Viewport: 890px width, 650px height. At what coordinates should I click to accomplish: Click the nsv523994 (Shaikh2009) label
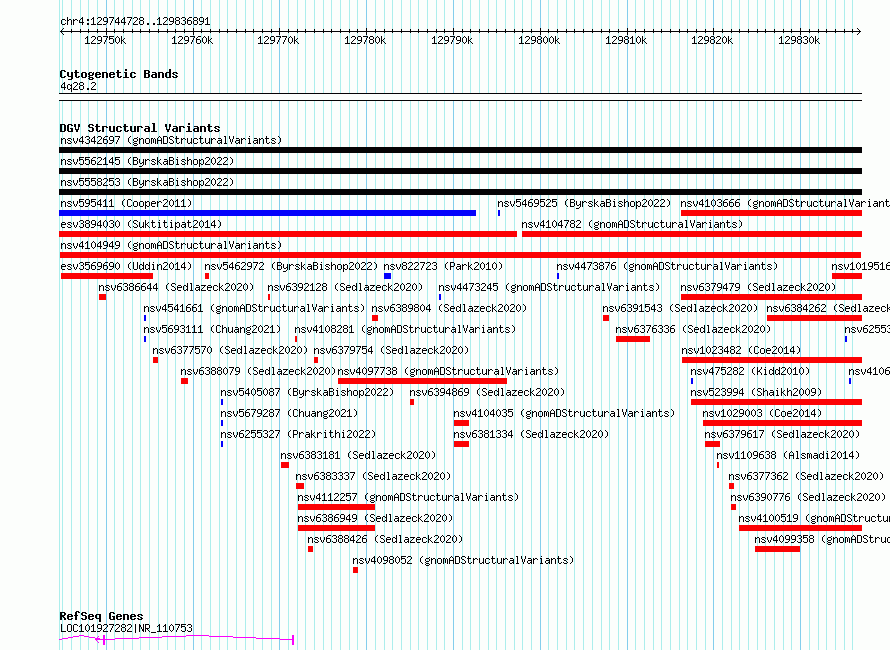coord(756,392)
